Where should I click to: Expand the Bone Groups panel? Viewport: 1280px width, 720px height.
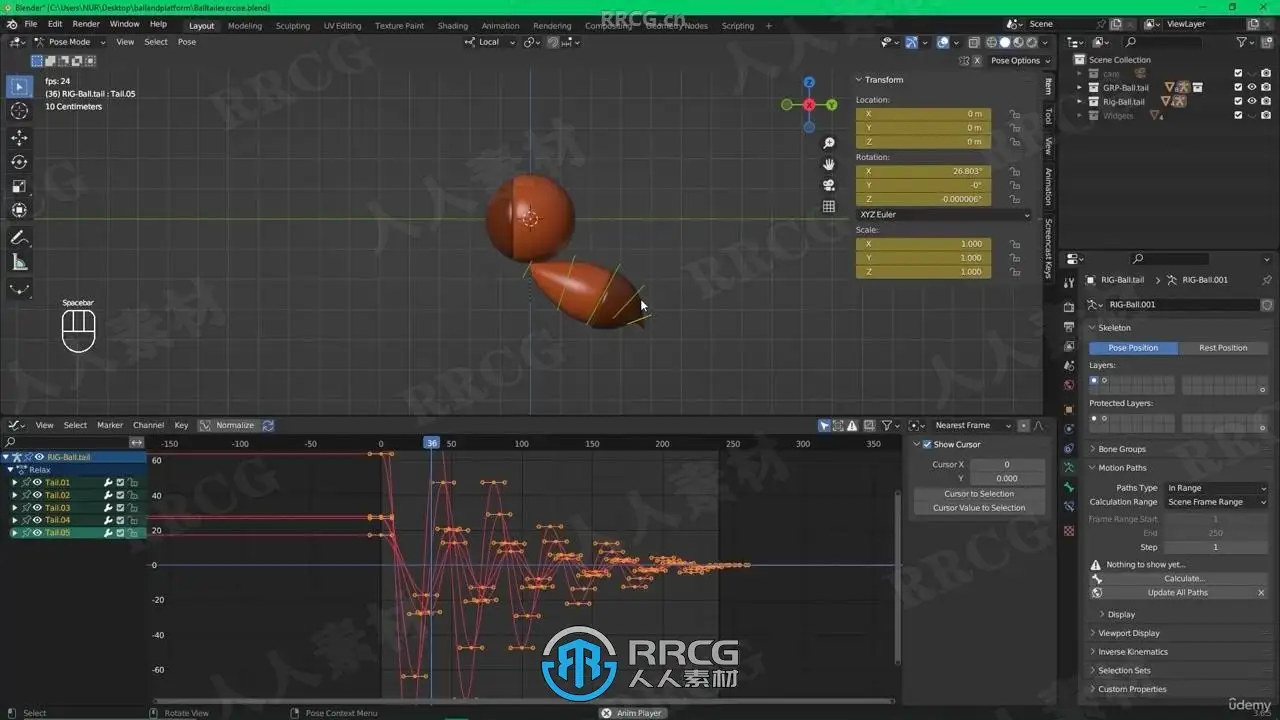(x=1122, y=449)
